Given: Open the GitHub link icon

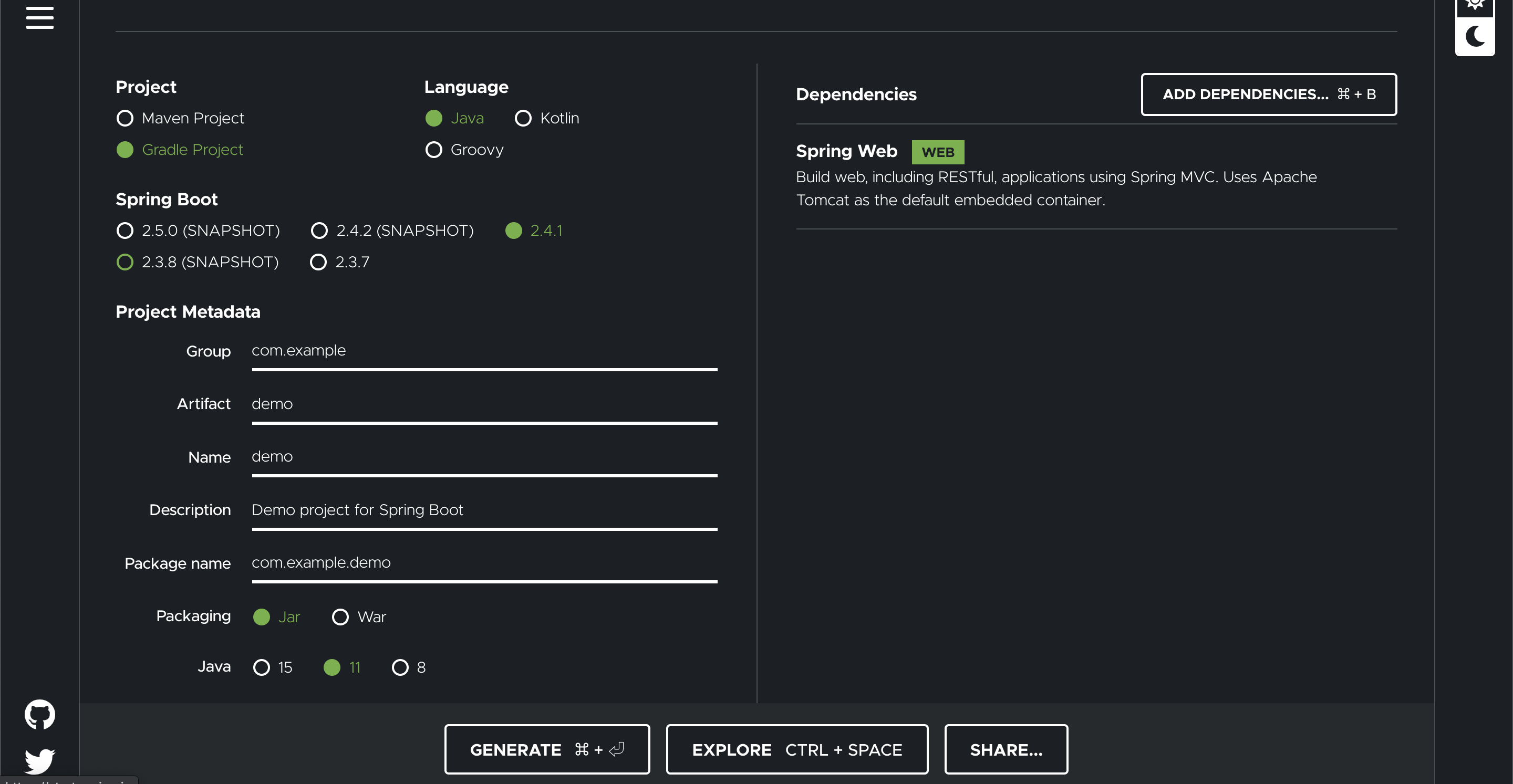Looking at the screenshot, I should click(39, 714).
